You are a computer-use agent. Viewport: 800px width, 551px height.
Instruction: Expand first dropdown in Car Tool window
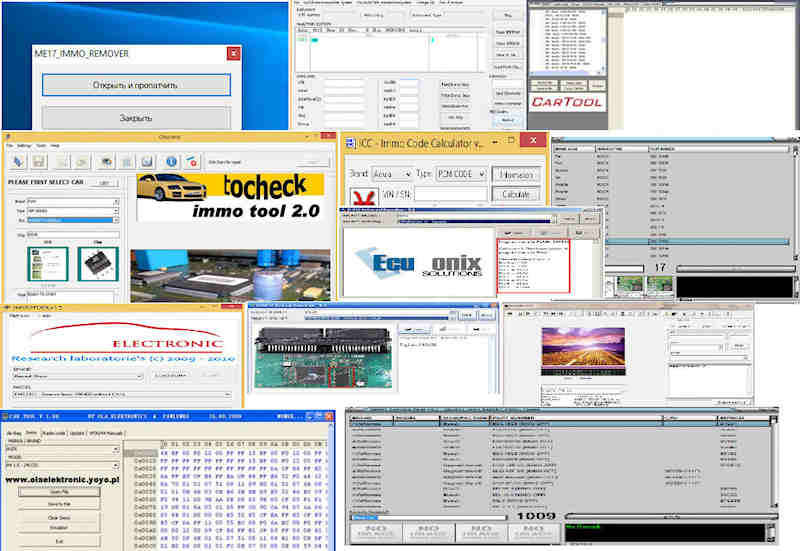tap(116, 449)
